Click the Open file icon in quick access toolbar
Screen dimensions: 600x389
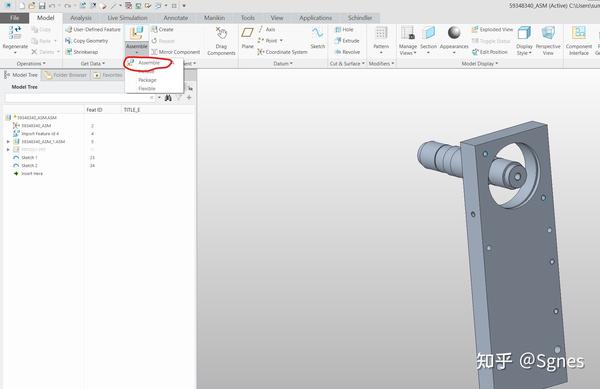(32, 6)
